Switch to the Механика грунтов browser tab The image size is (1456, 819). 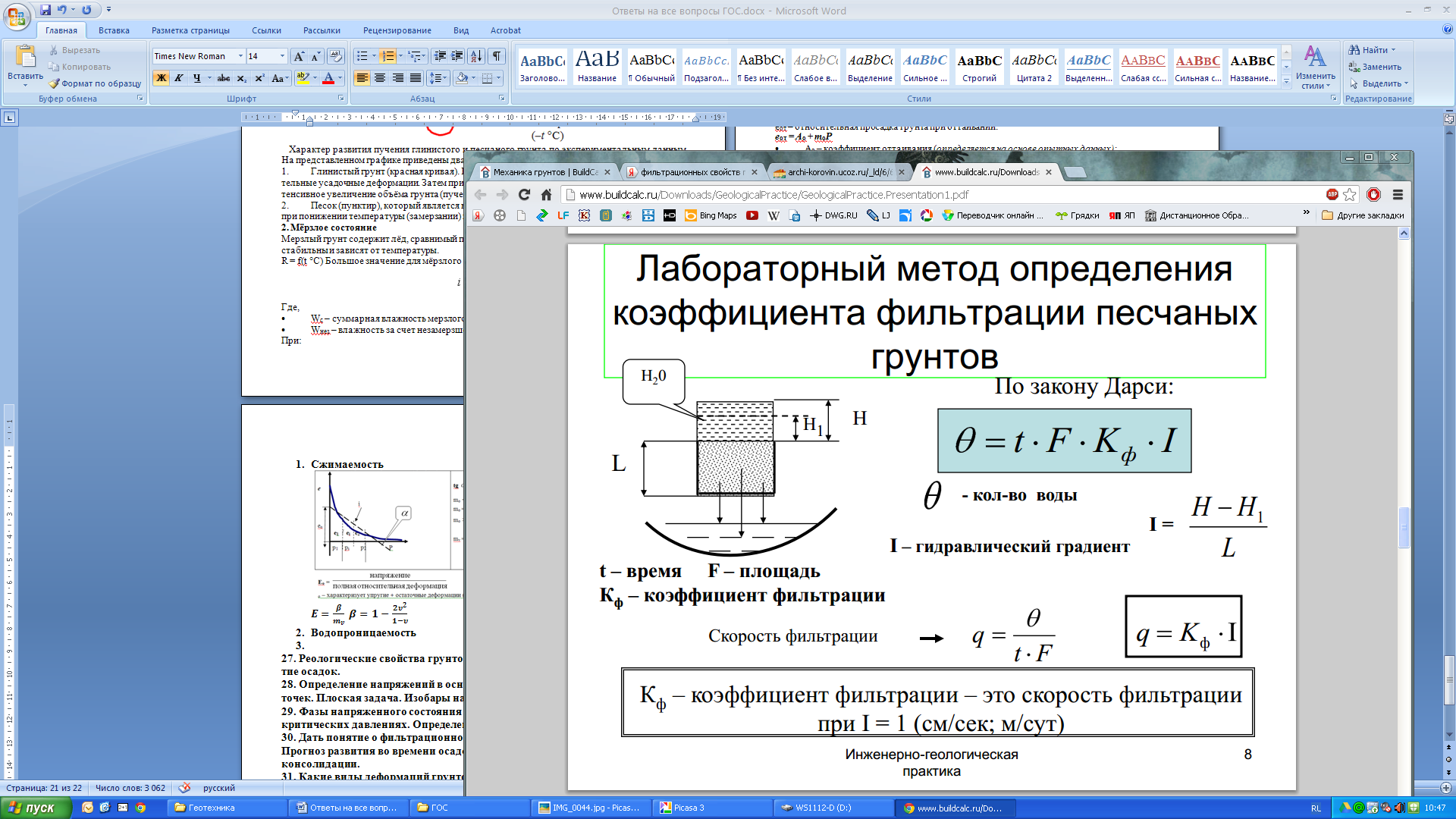(545, 172)
